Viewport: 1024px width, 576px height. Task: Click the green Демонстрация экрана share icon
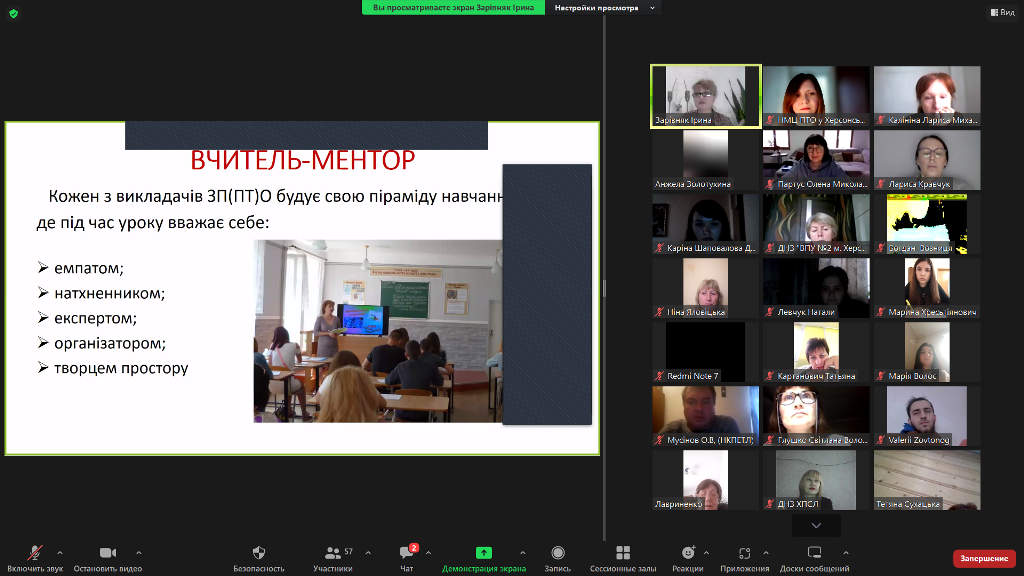pyautogui.click(x=484, y=553)
